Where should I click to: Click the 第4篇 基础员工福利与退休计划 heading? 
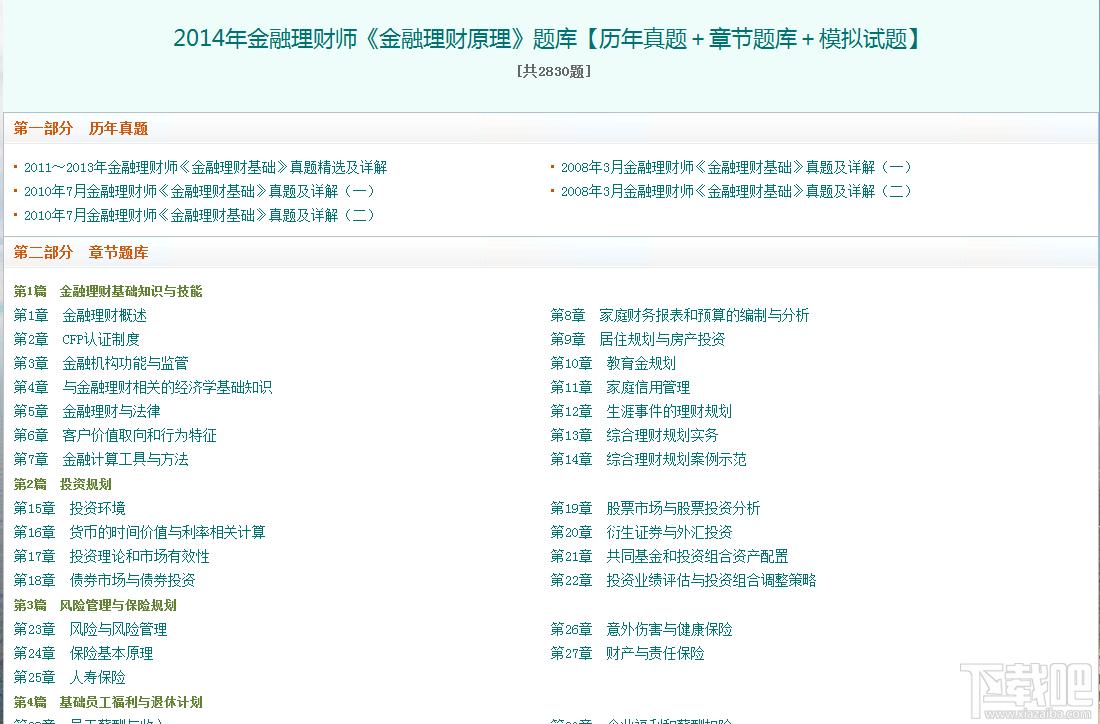pyautogui.click(x=108, y=702)
